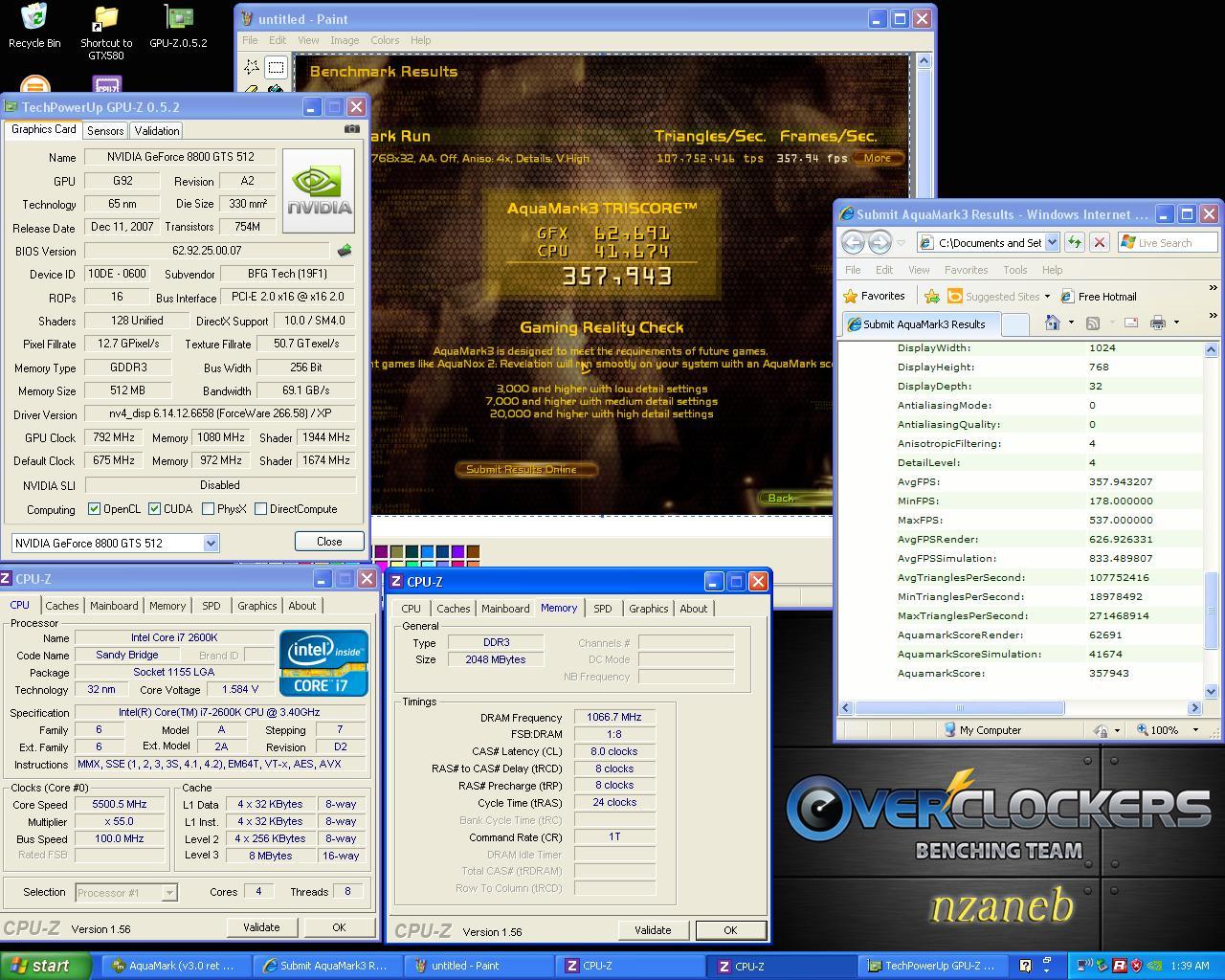Click IE status bar zoom magnifier icon

1143,729
